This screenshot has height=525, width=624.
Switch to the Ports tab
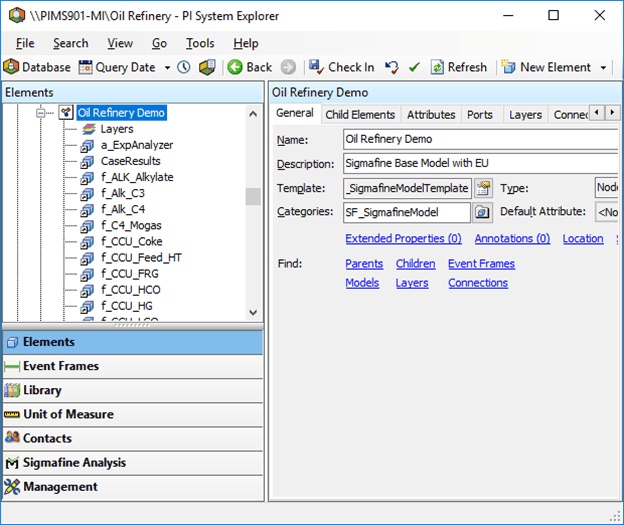pyautogui.click(x=480, y=115)
